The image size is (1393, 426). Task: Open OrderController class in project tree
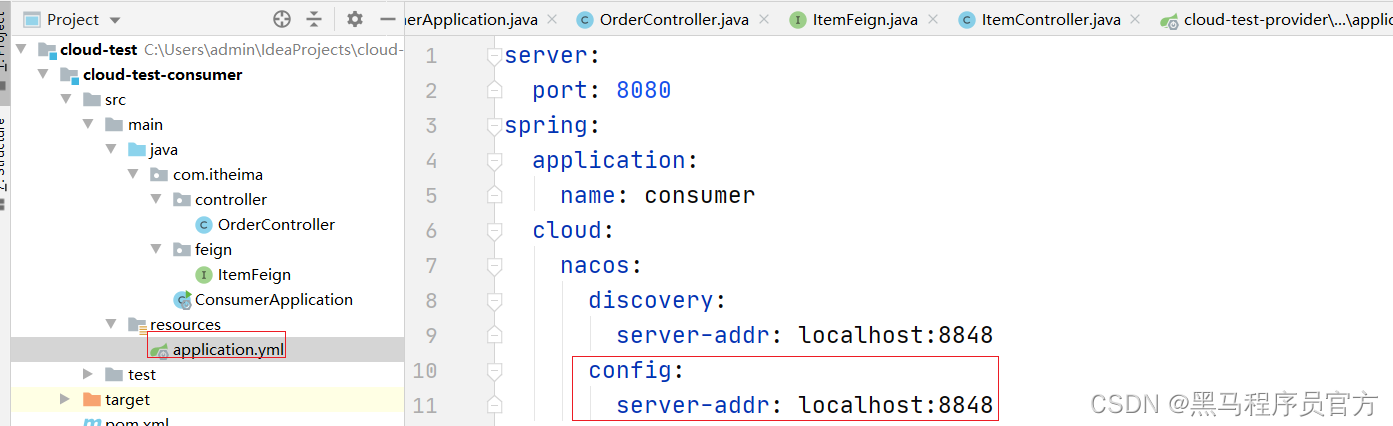pos(276,224)
